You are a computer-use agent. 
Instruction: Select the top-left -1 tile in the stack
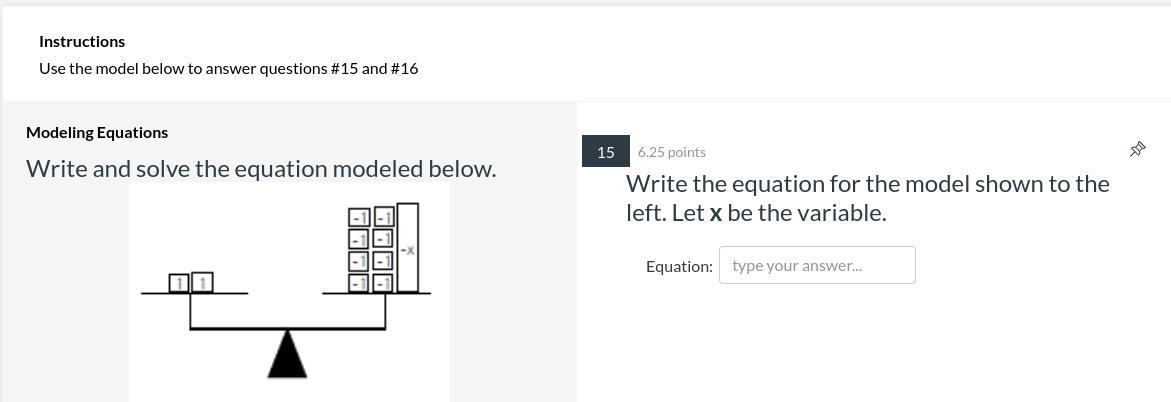click(x=359, y=217)
